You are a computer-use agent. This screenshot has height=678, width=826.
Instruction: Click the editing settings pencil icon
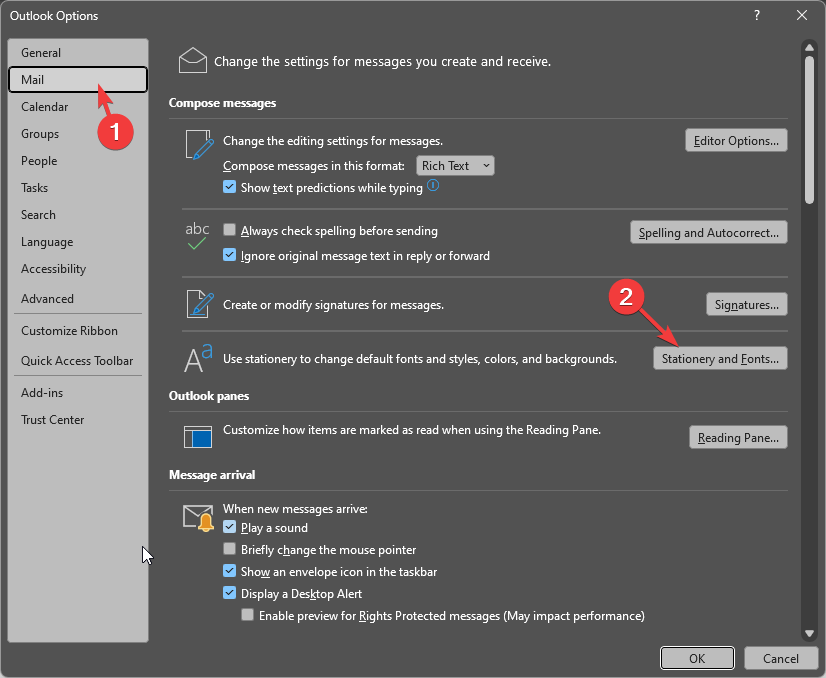click(200, 144)
